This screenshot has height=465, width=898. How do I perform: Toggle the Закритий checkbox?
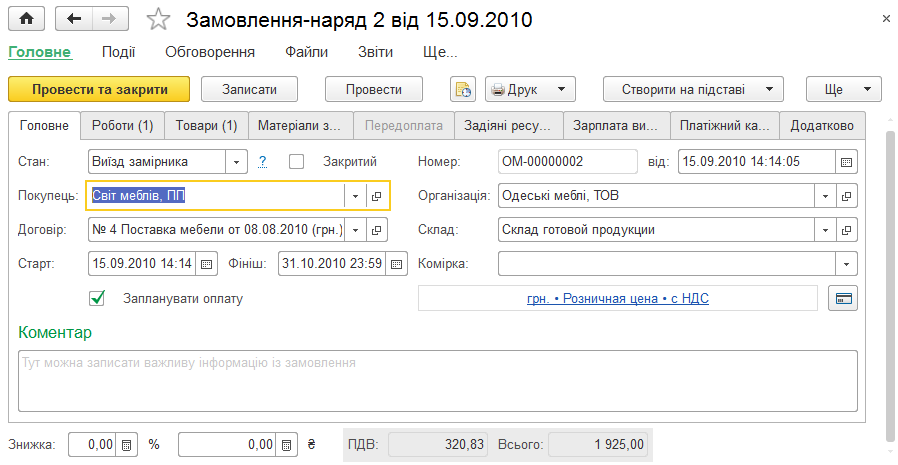tap(296, 161)
